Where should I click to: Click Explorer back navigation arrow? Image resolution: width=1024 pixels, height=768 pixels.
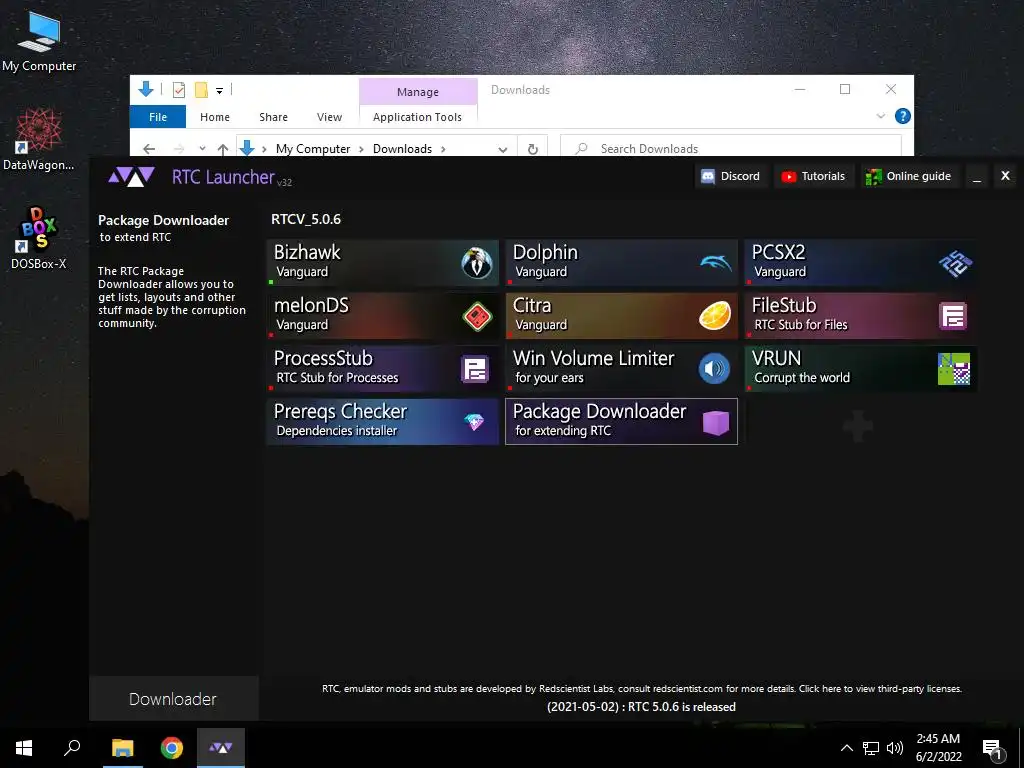[x=149, y=149]
